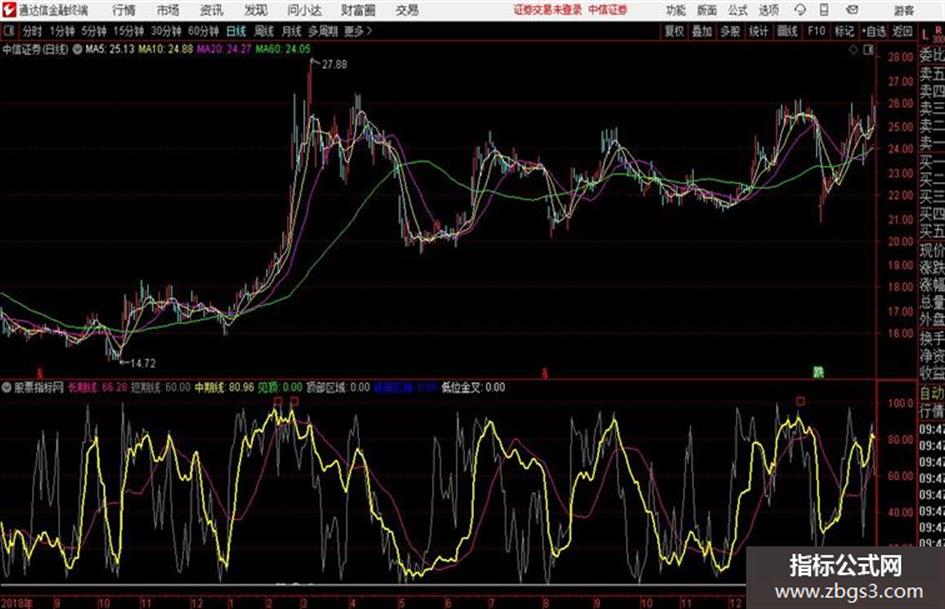Open the 版面 menu
The height and width of the screenshot is (609, 945).
[x=707, y=10]
